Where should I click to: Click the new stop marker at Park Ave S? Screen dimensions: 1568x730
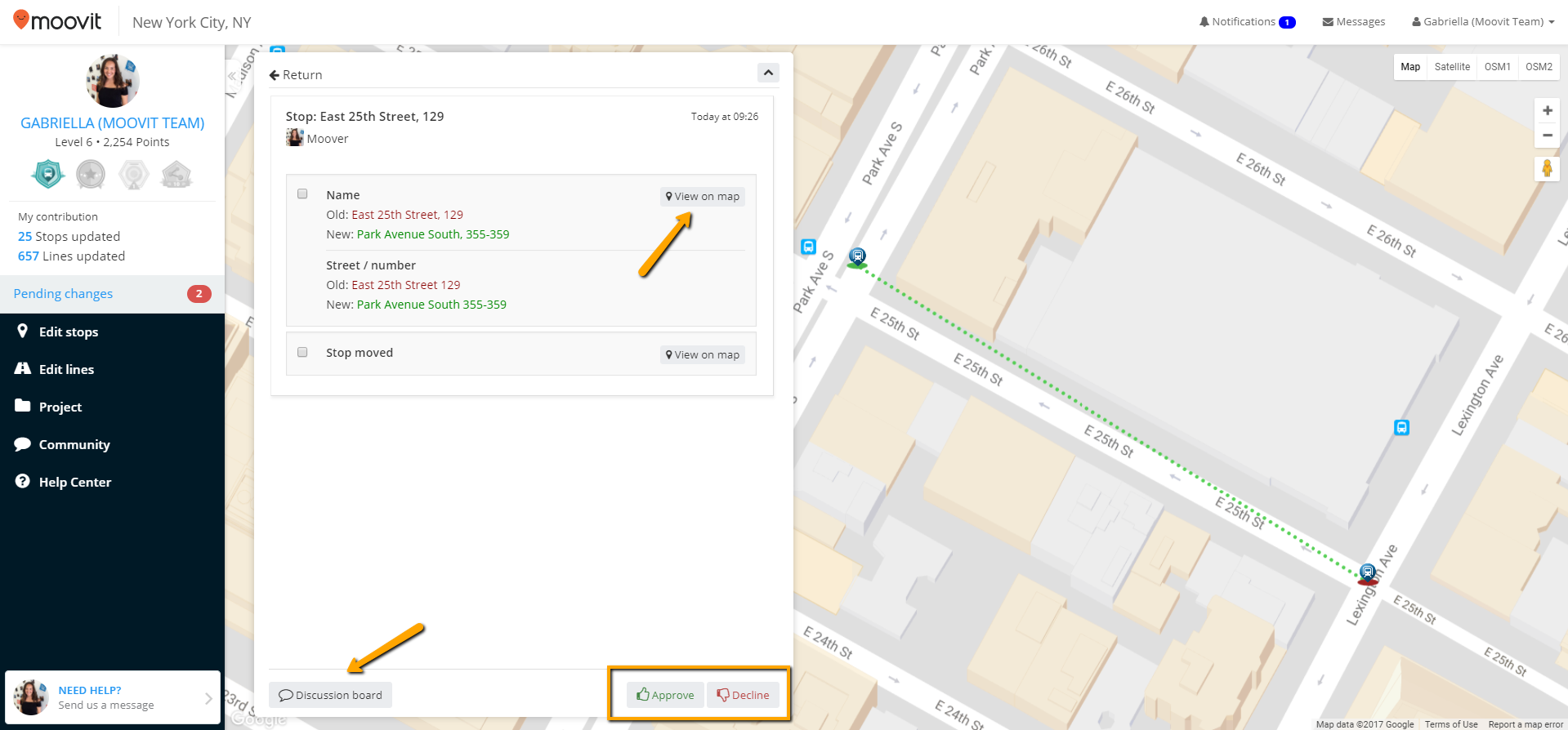point(857,257)
